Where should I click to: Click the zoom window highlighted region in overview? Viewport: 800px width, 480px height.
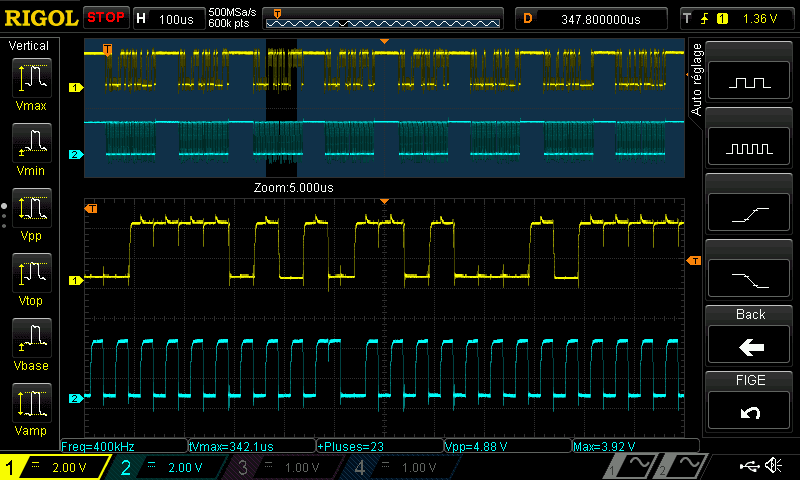(281, 108)
